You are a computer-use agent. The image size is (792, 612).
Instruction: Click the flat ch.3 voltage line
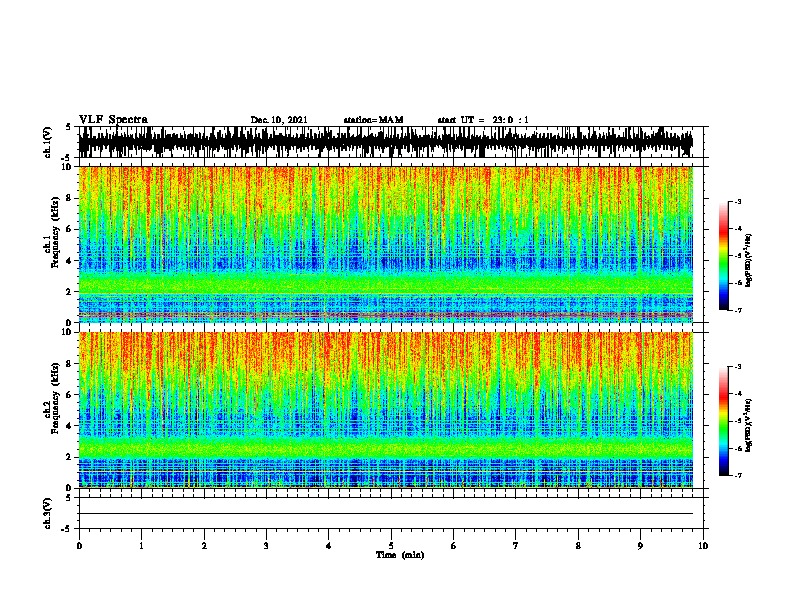pos(386,514)
